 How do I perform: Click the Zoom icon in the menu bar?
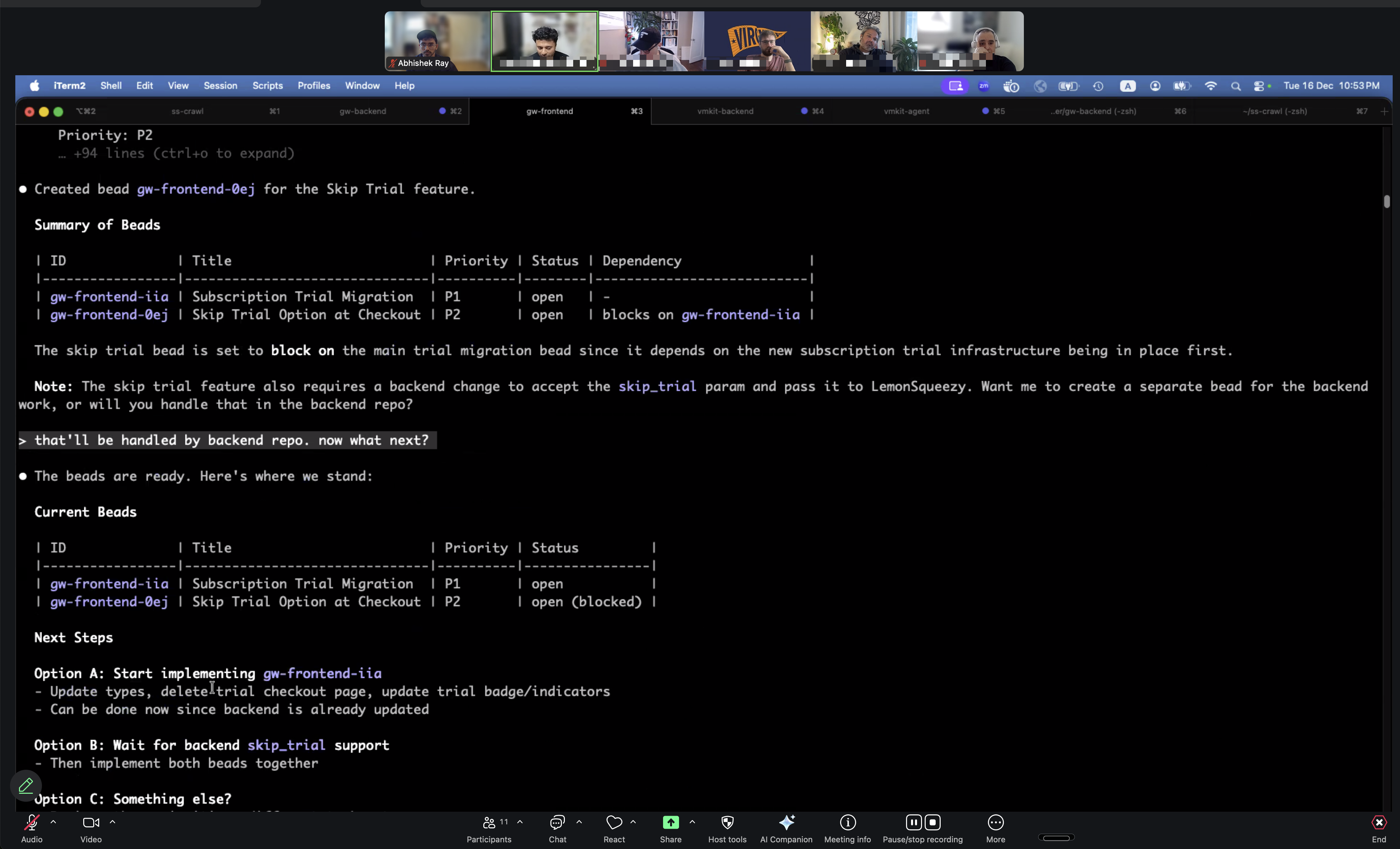click(984, 86)
